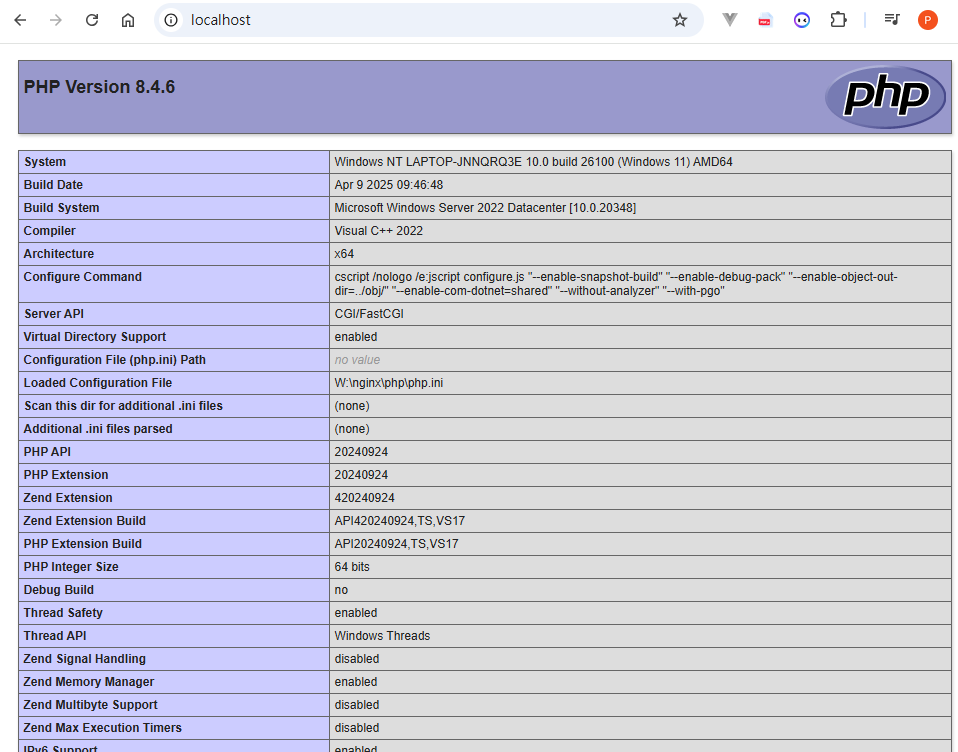Image resolution: width=958 pixels, height=752 pixels.
Task: Open the red PDF extension icon
Action: 765,20
